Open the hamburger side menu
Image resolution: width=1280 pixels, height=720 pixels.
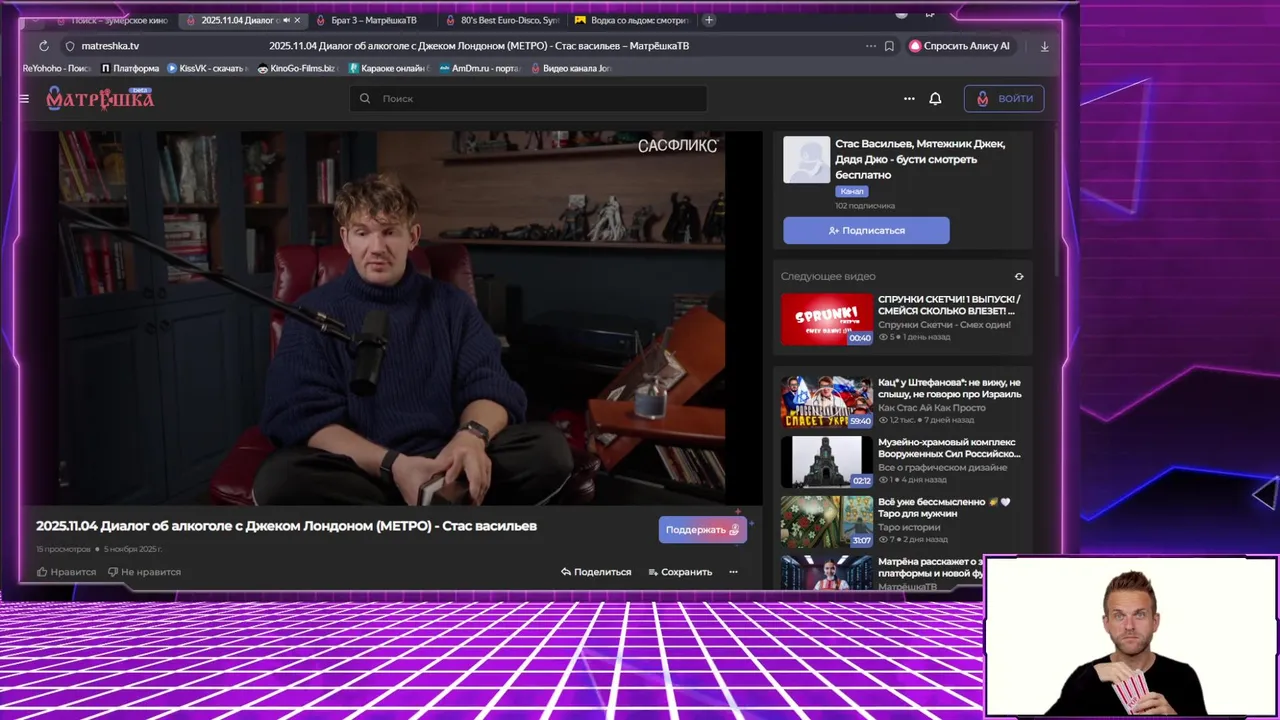(24, 99)
